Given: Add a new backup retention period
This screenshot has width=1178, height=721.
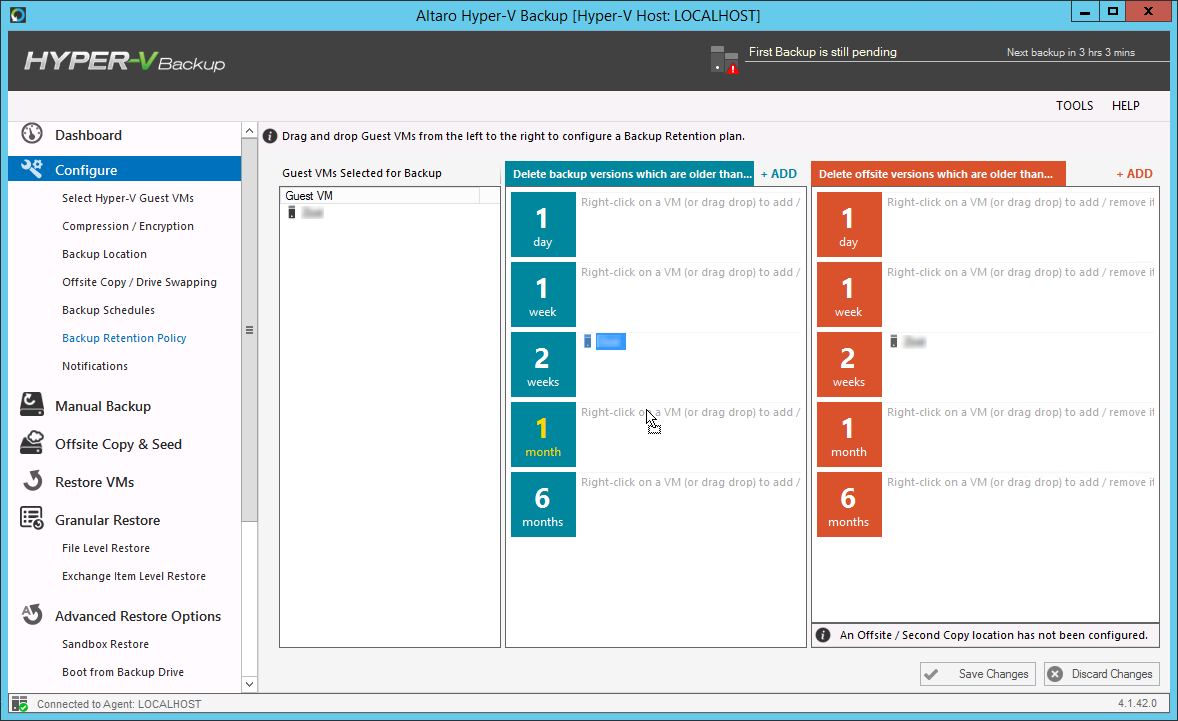Looking at the screenshot, I should (x=778, y=173).
